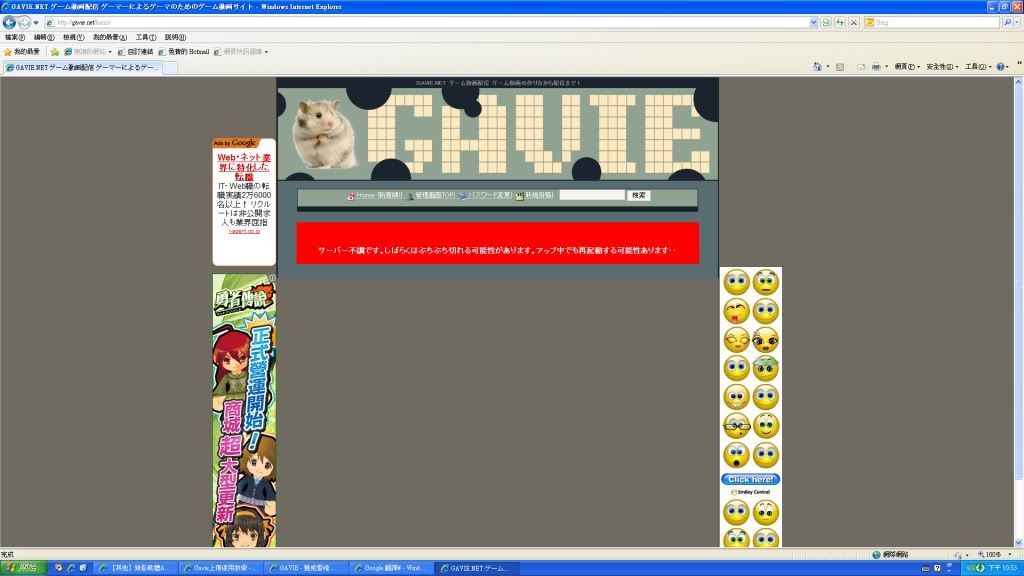Open the 自訂連結 favorites link

[x=135, y=52]
